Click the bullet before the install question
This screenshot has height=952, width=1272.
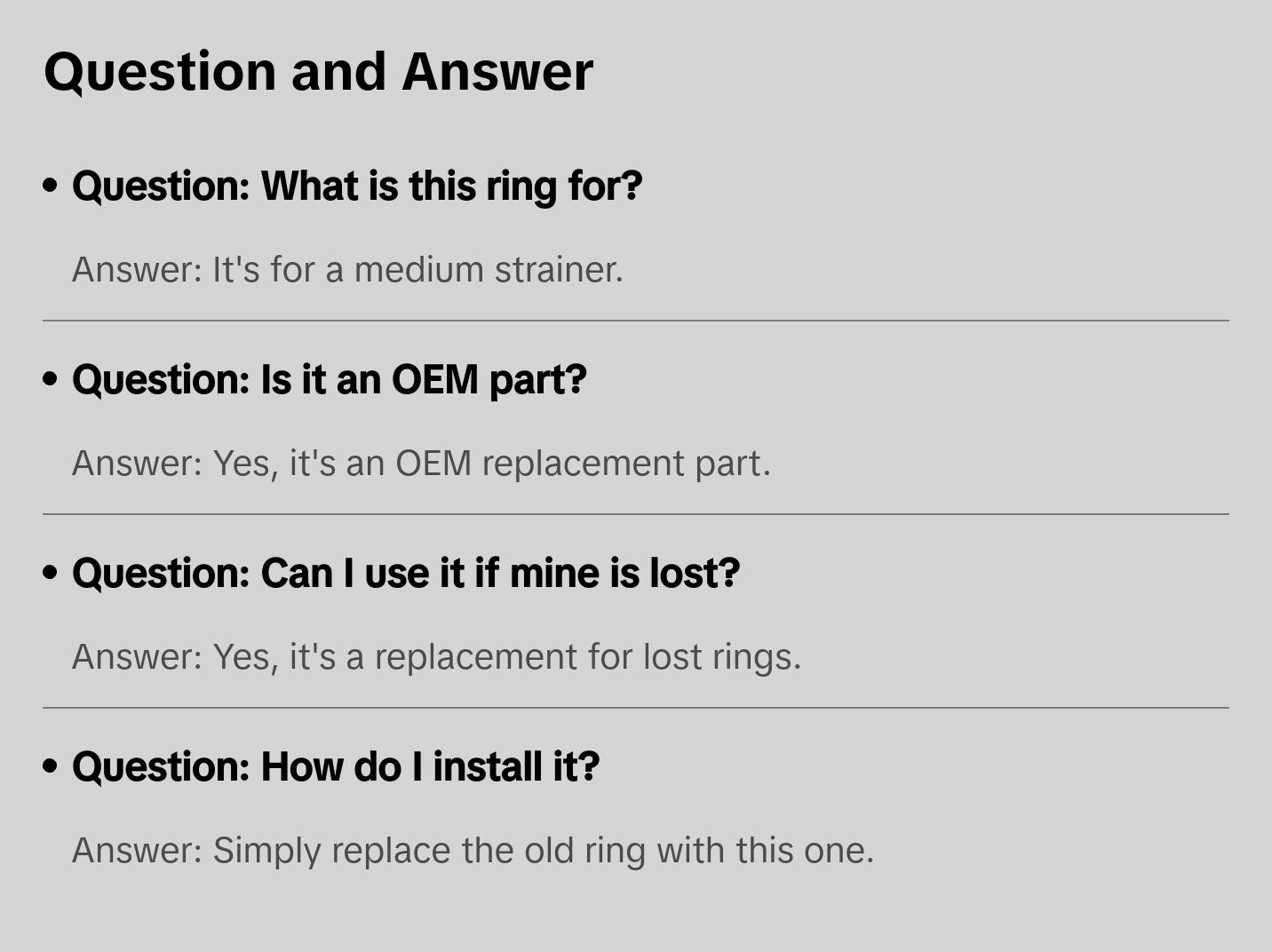51,766
